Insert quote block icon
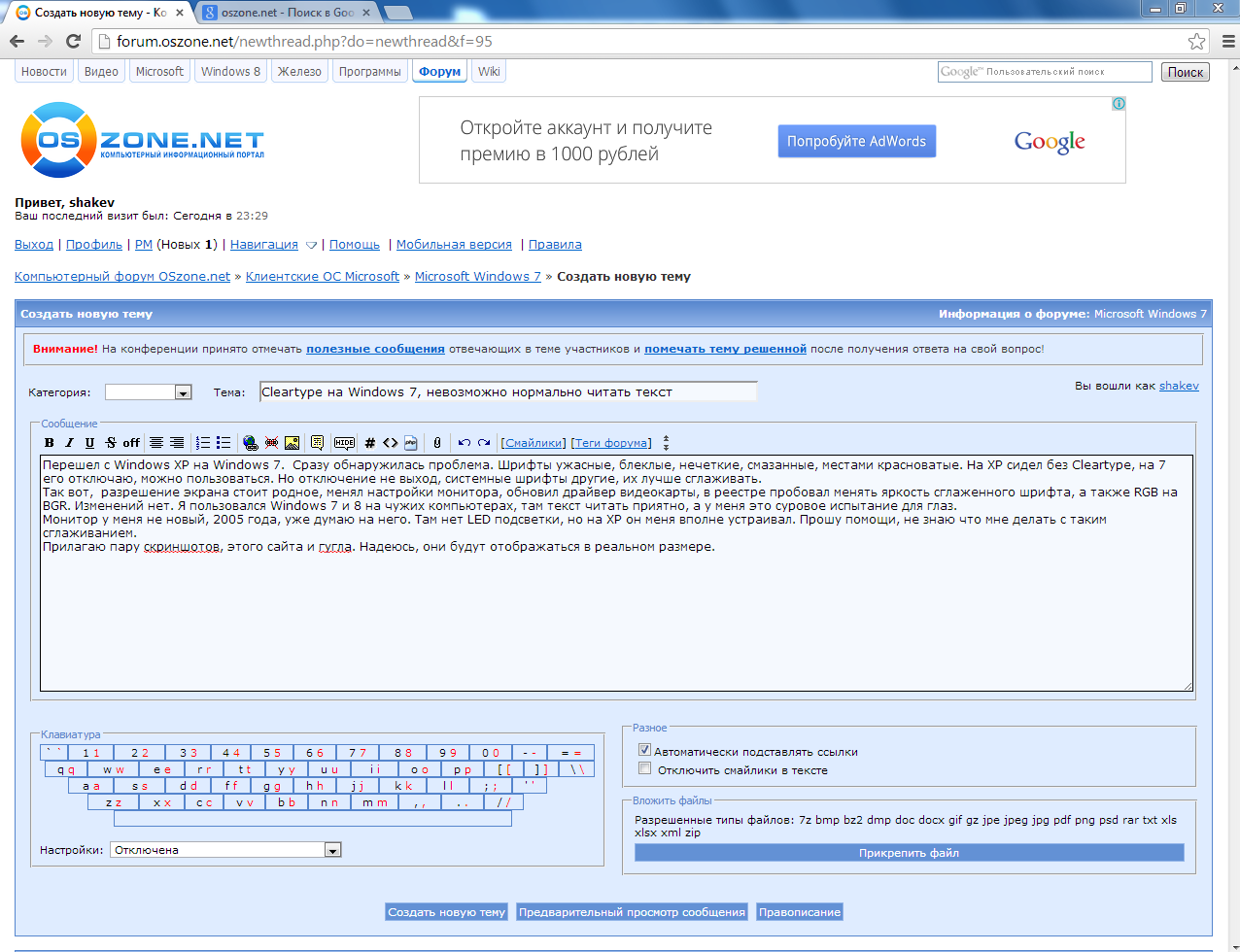The image size is (1240, 952). 317,443
